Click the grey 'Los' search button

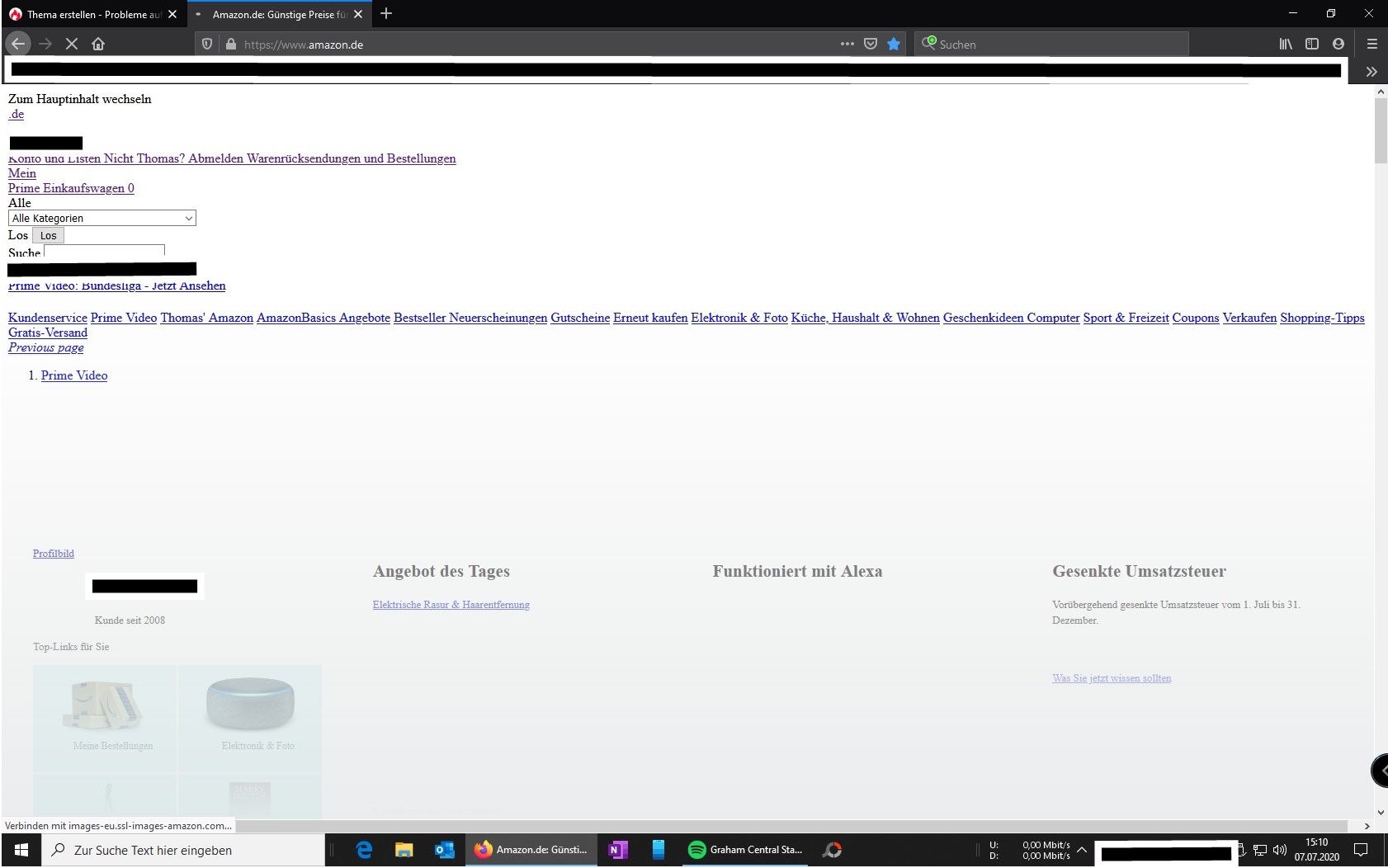pyautogui.click(x=49, y=235)
